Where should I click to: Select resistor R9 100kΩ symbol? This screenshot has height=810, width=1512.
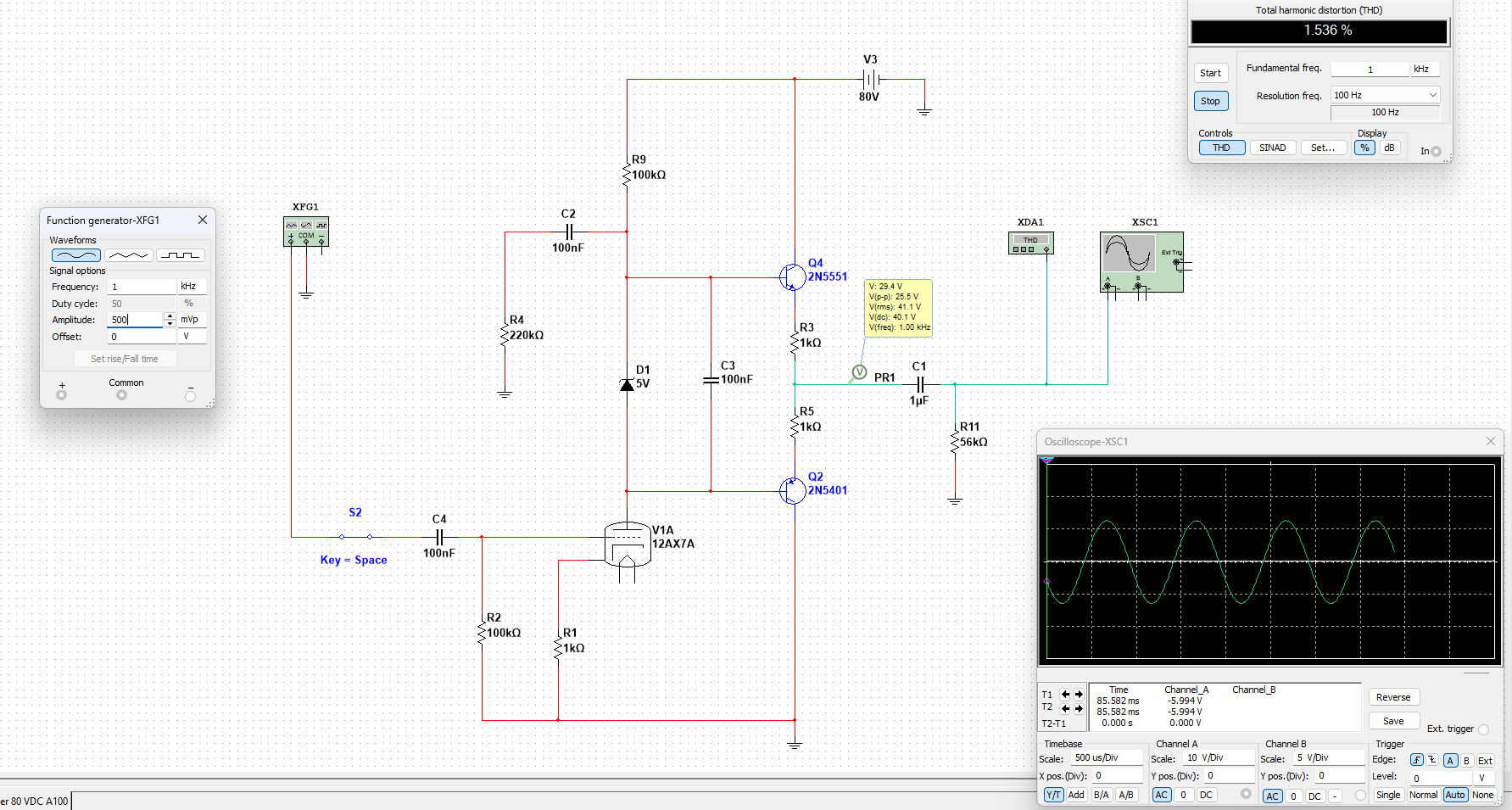coord(628,175)
